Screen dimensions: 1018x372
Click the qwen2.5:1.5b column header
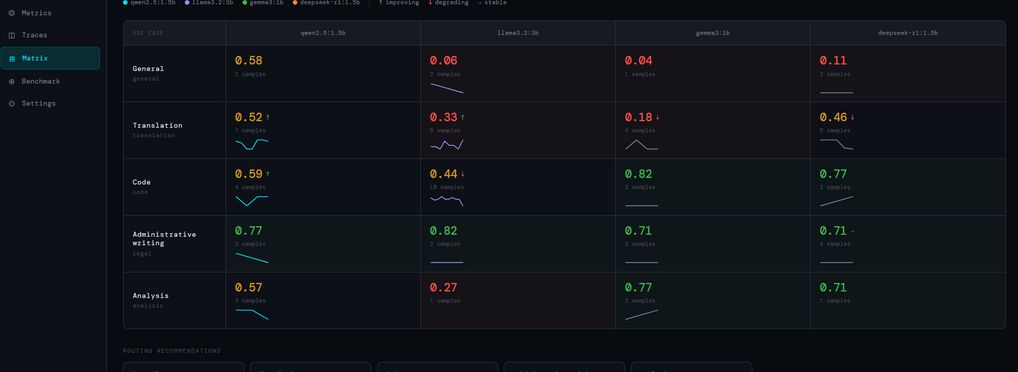[323, 33]
